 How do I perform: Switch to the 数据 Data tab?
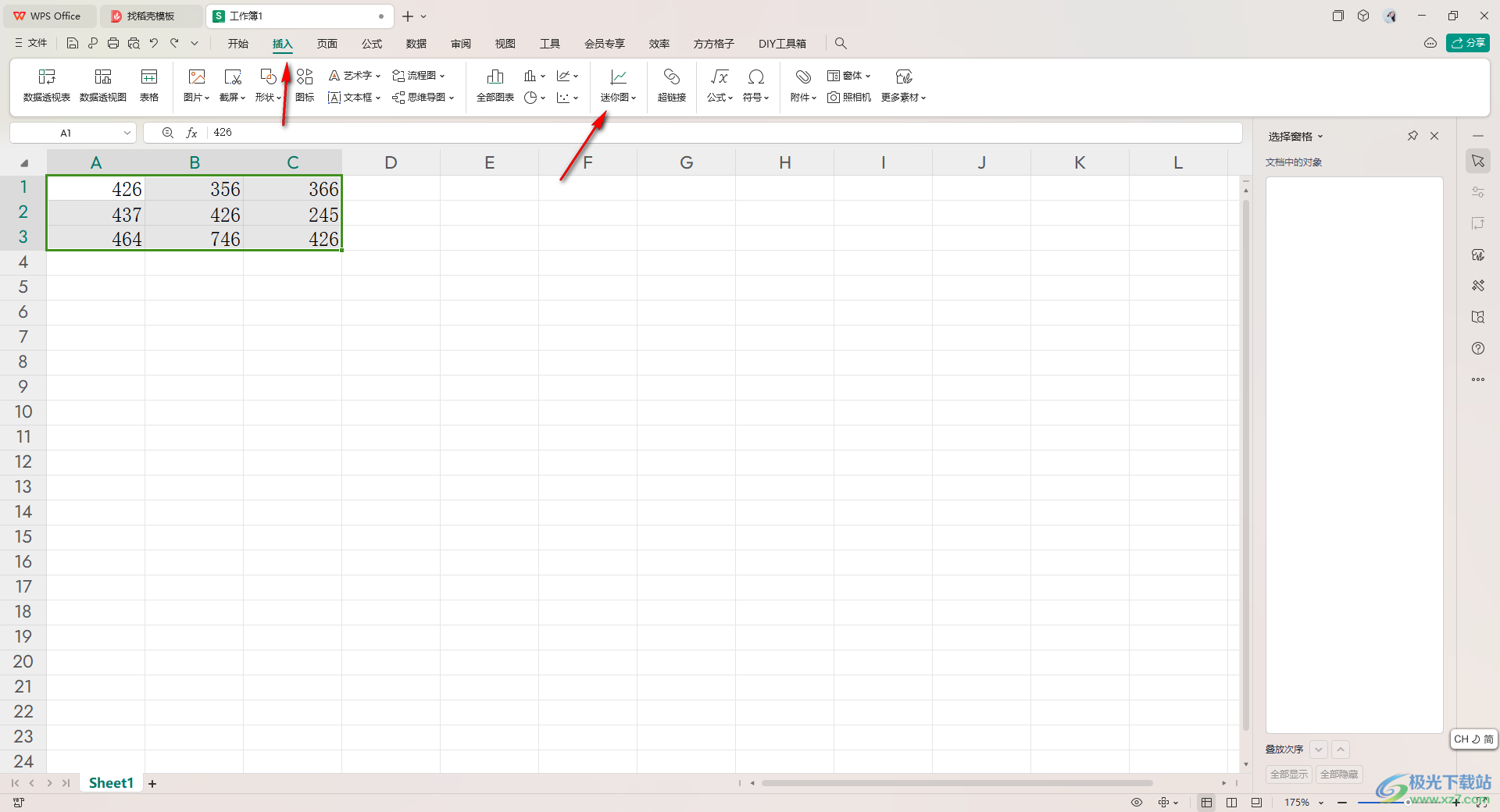click(416, 44)
